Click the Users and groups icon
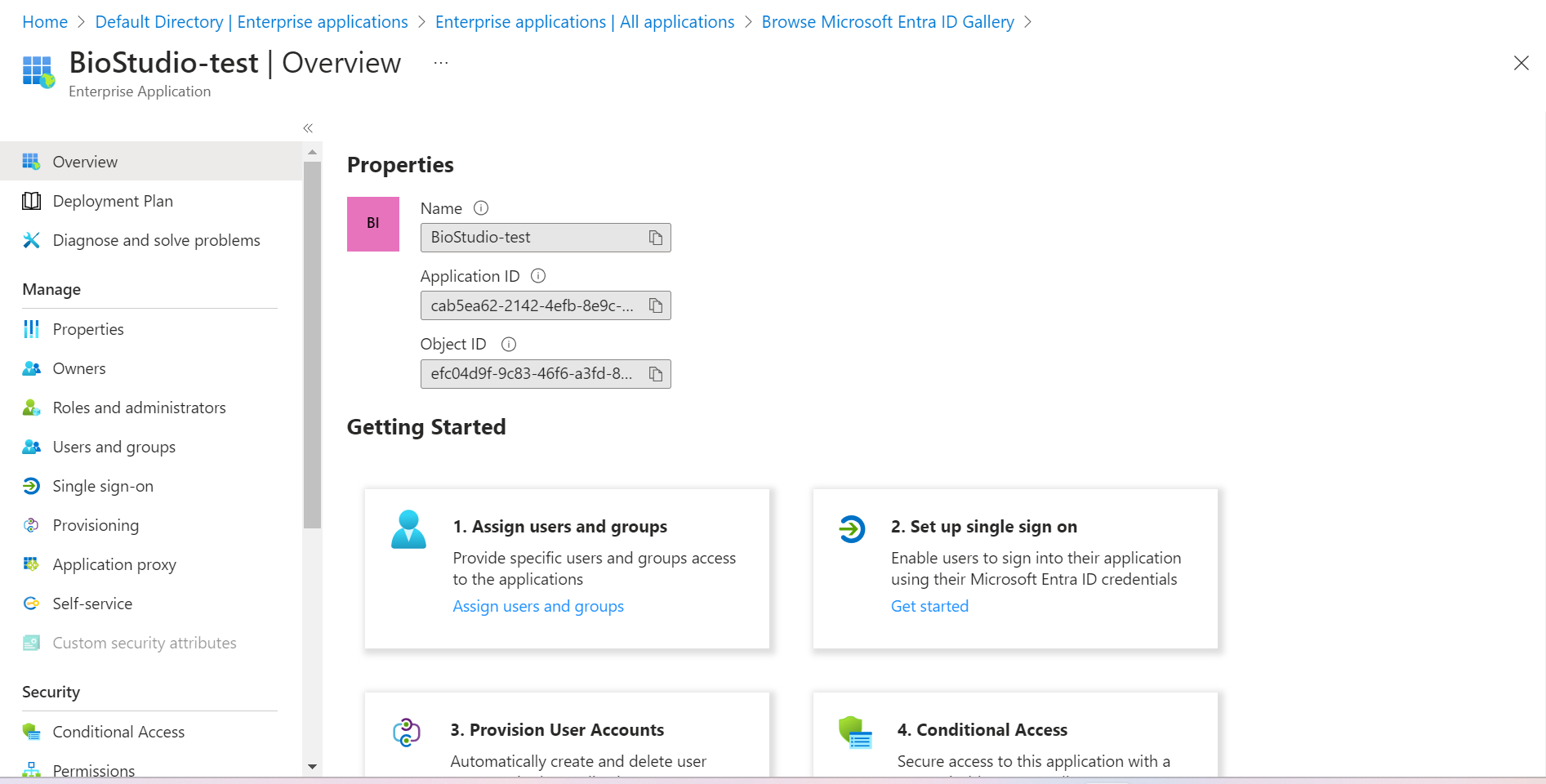The image size is (1546, 784). click(31, 447)
